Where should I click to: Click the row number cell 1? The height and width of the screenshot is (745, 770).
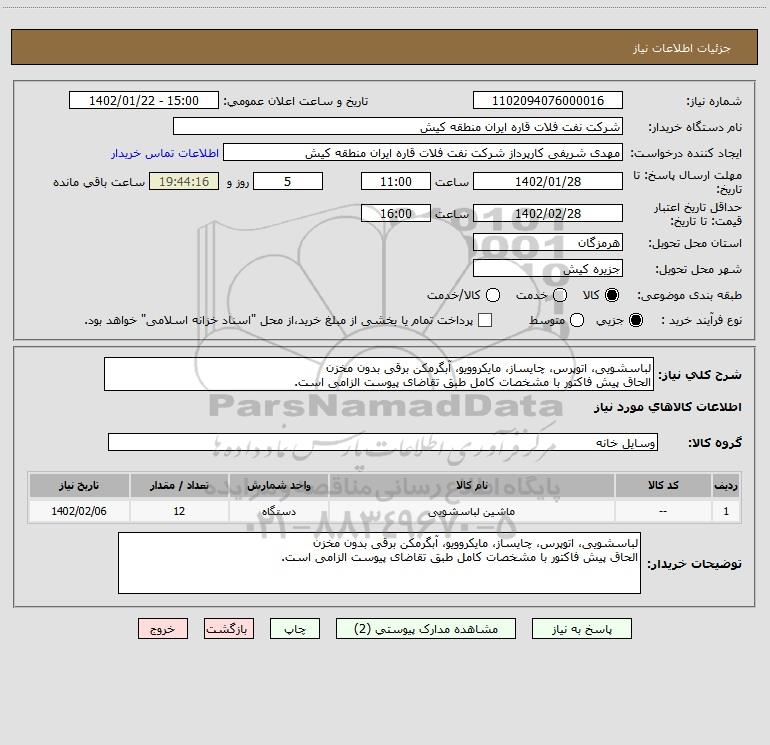(726, 511)
